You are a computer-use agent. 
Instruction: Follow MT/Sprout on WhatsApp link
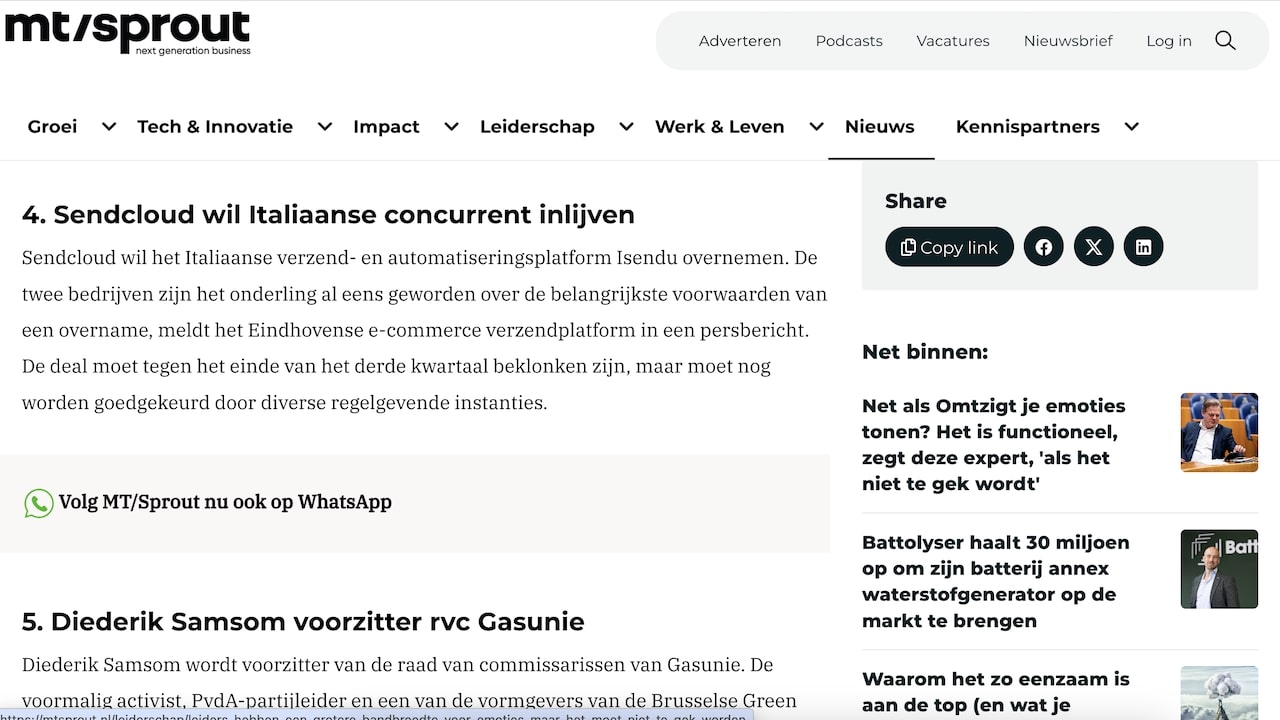225,502
